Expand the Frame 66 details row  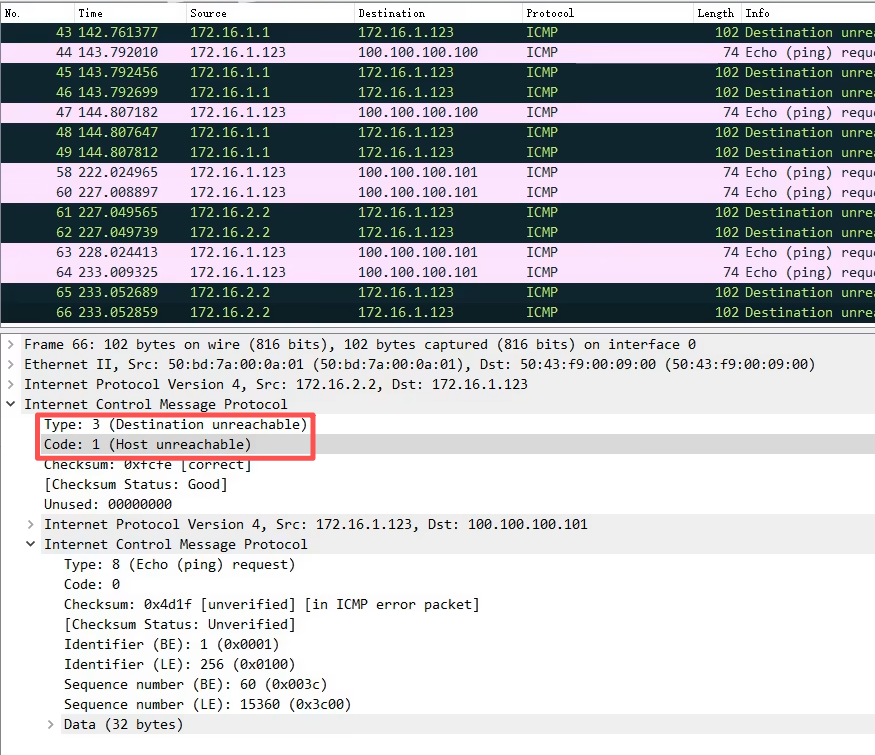point(10,344)
